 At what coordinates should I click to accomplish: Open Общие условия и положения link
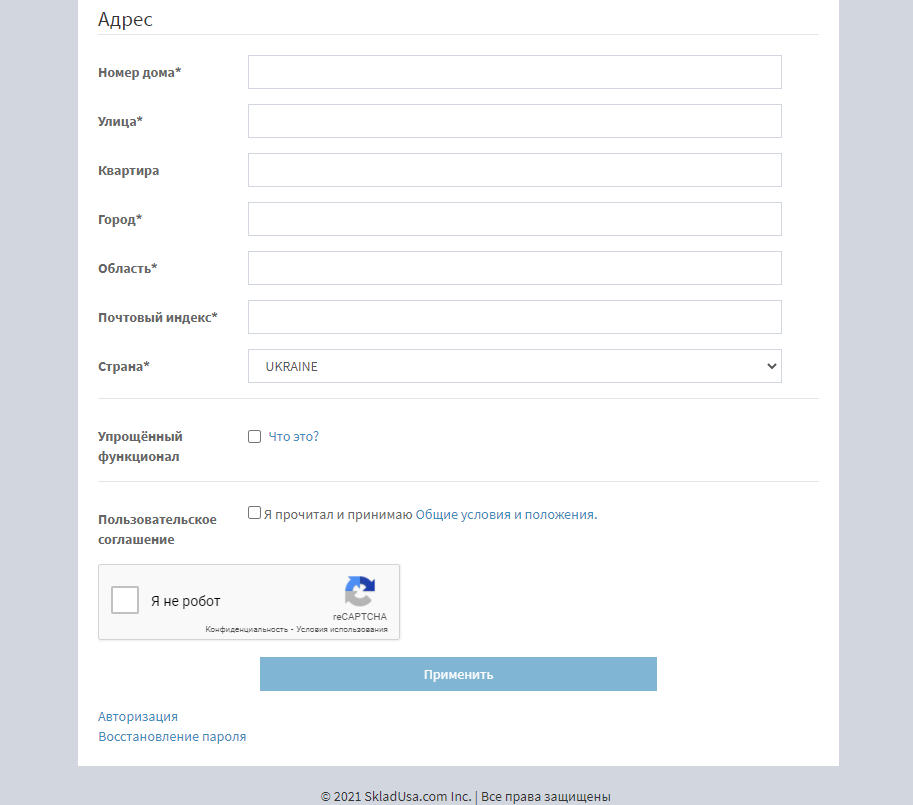coord(506,515)
